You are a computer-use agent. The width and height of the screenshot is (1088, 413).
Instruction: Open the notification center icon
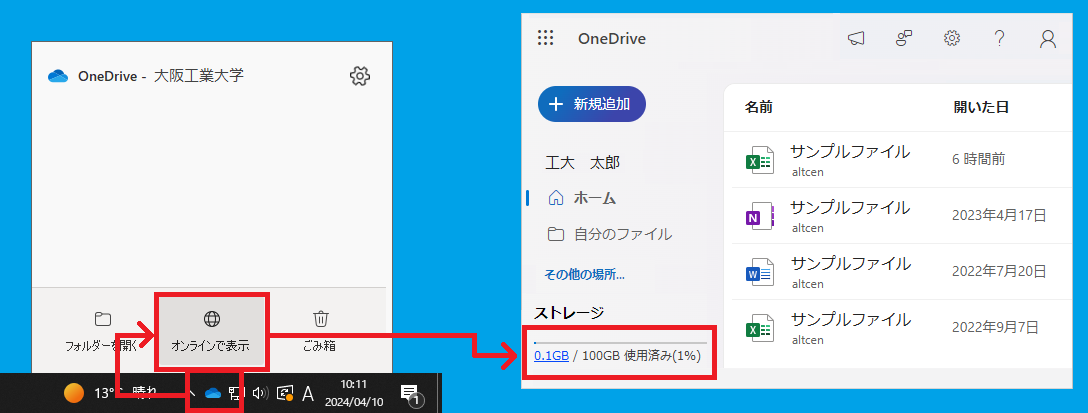pyautogui.click(x=411, y=394)
